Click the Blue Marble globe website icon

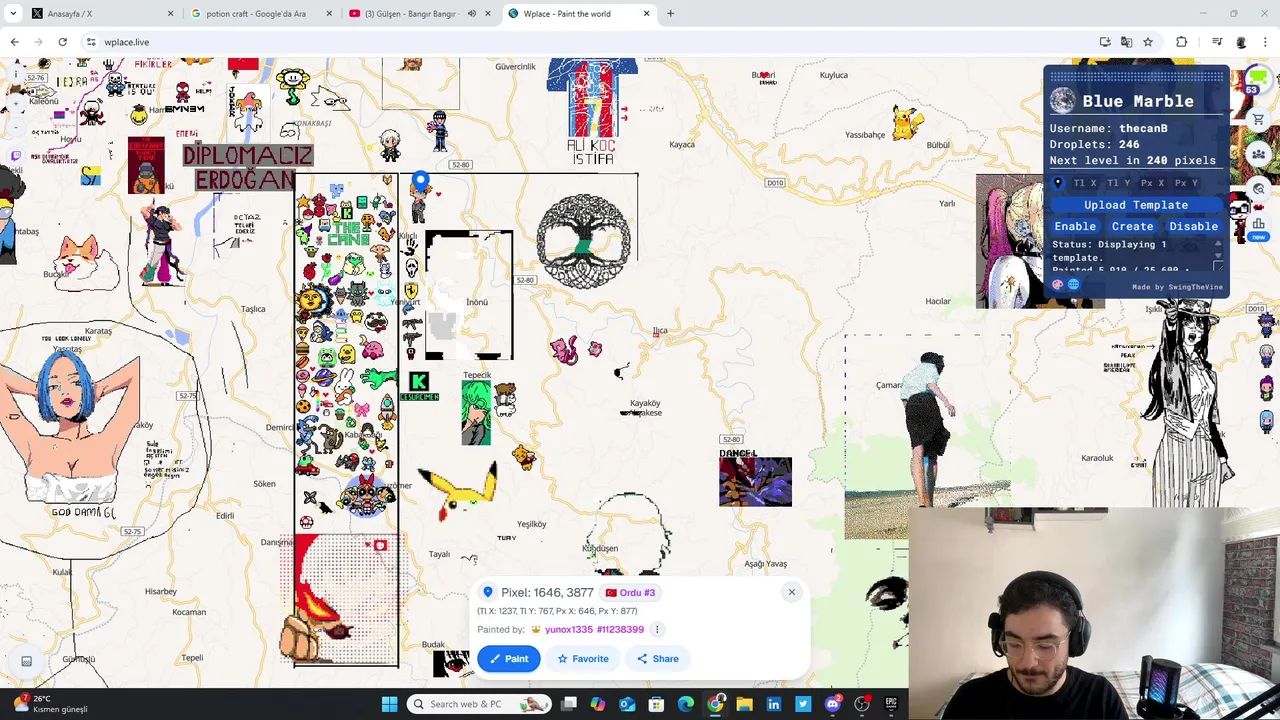click(x=1073, y=284)
